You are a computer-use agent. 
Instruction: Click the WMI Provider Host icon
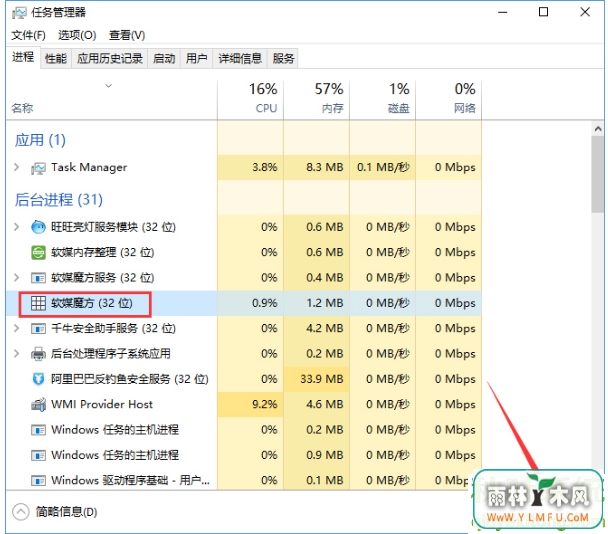tap(38, 404)
